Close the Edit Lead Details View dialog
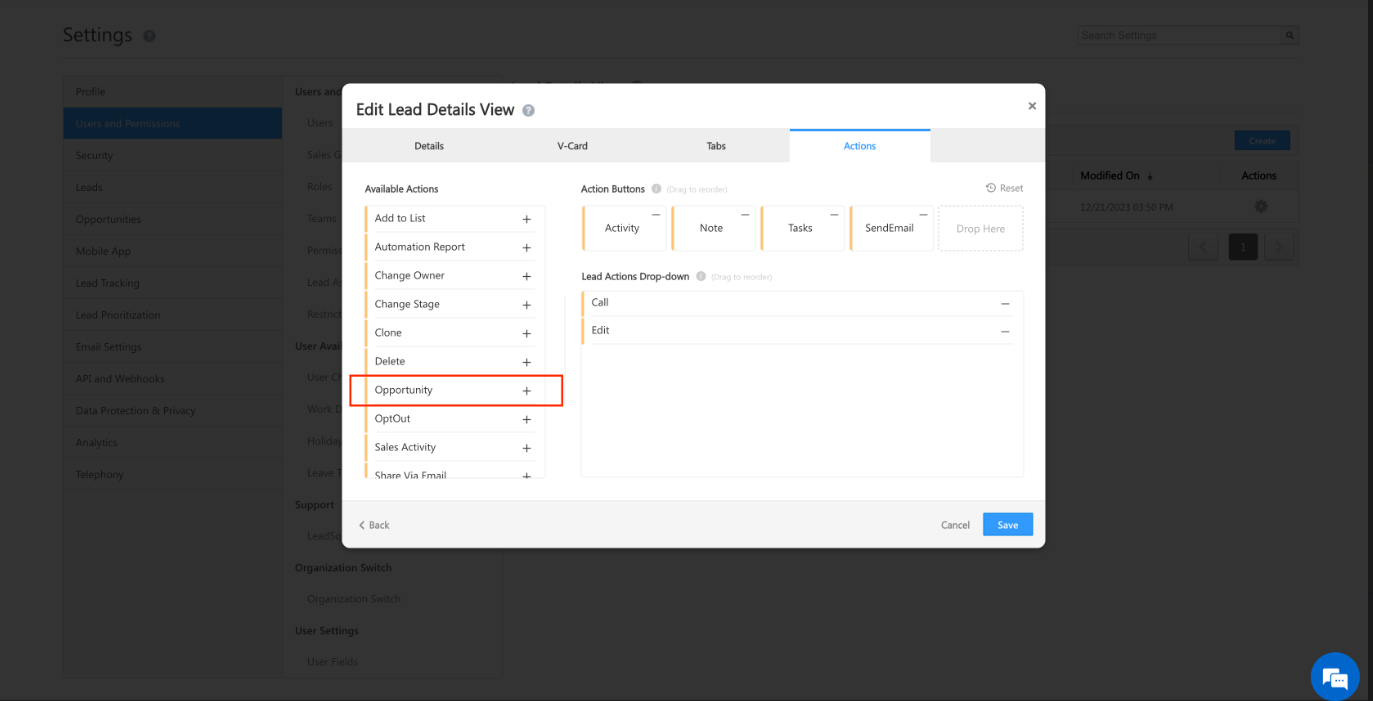Image resolution: width=1373 pixels, height=701 pixels. tap(1032, 106)
